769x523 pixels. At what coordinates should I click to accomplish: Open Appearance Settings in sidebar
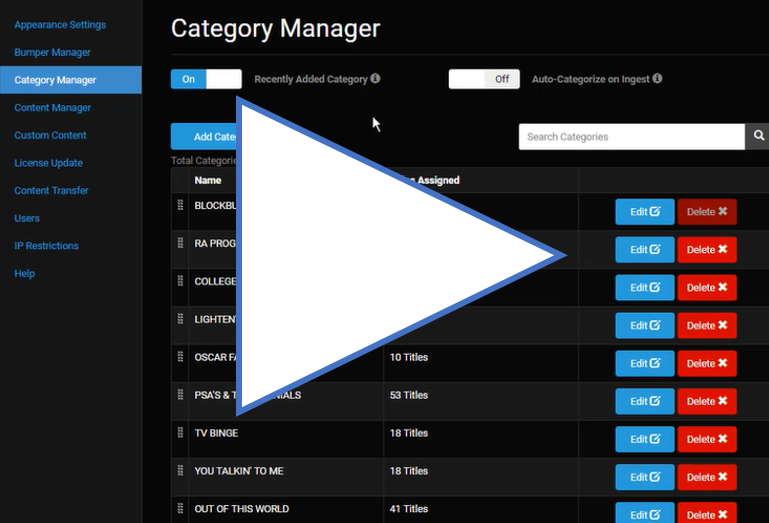pyautogui.click(x=60, y=24)
